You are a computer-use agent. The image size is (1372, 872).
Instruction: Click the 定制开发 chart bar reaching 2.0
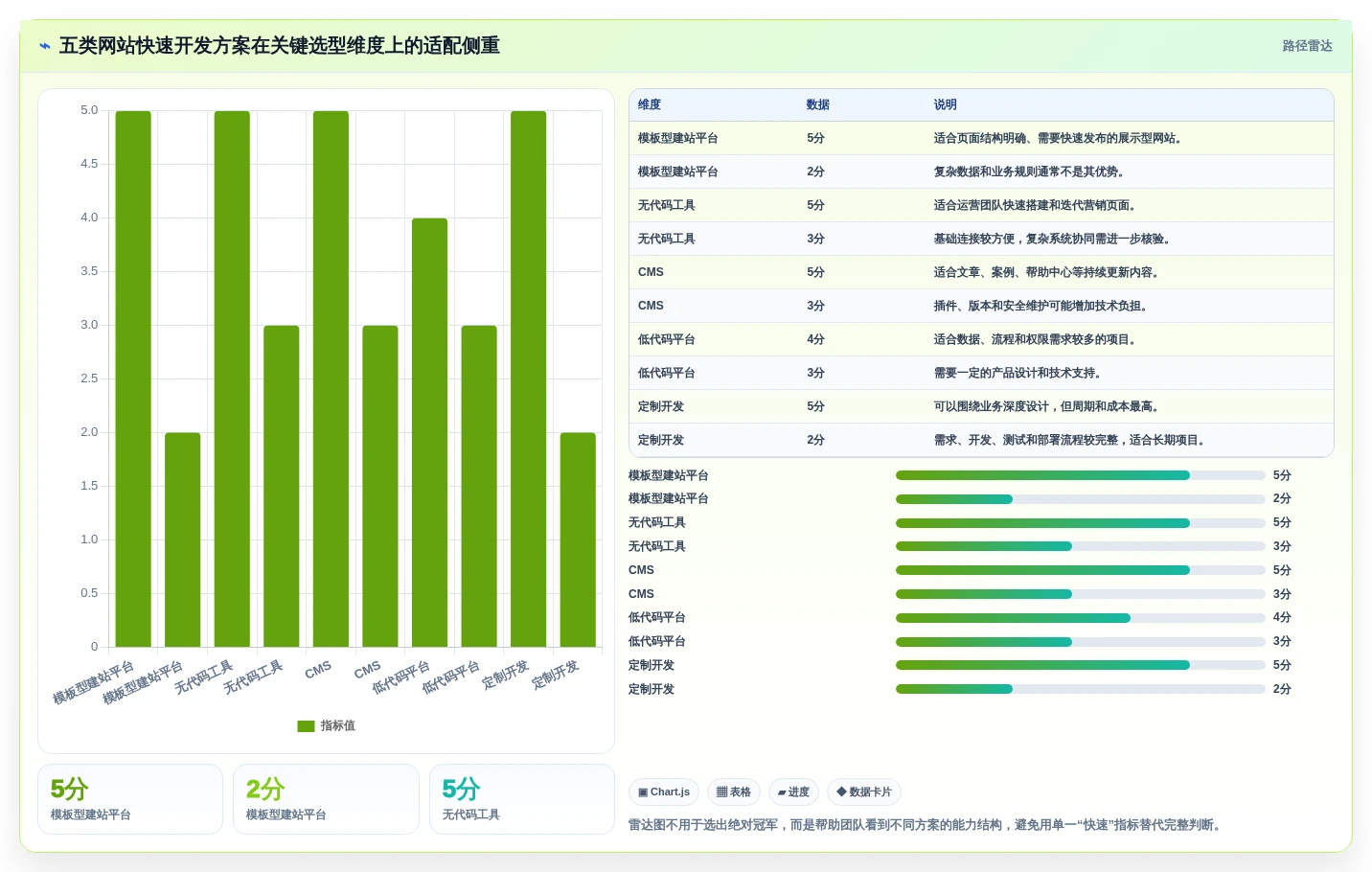[x=578, y=539]
